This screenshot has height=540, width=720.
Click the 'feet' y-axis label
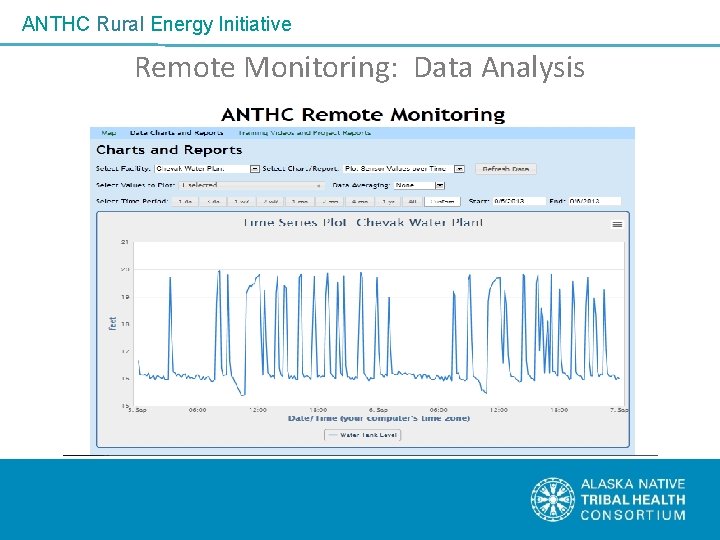click(x=112, y=323)
